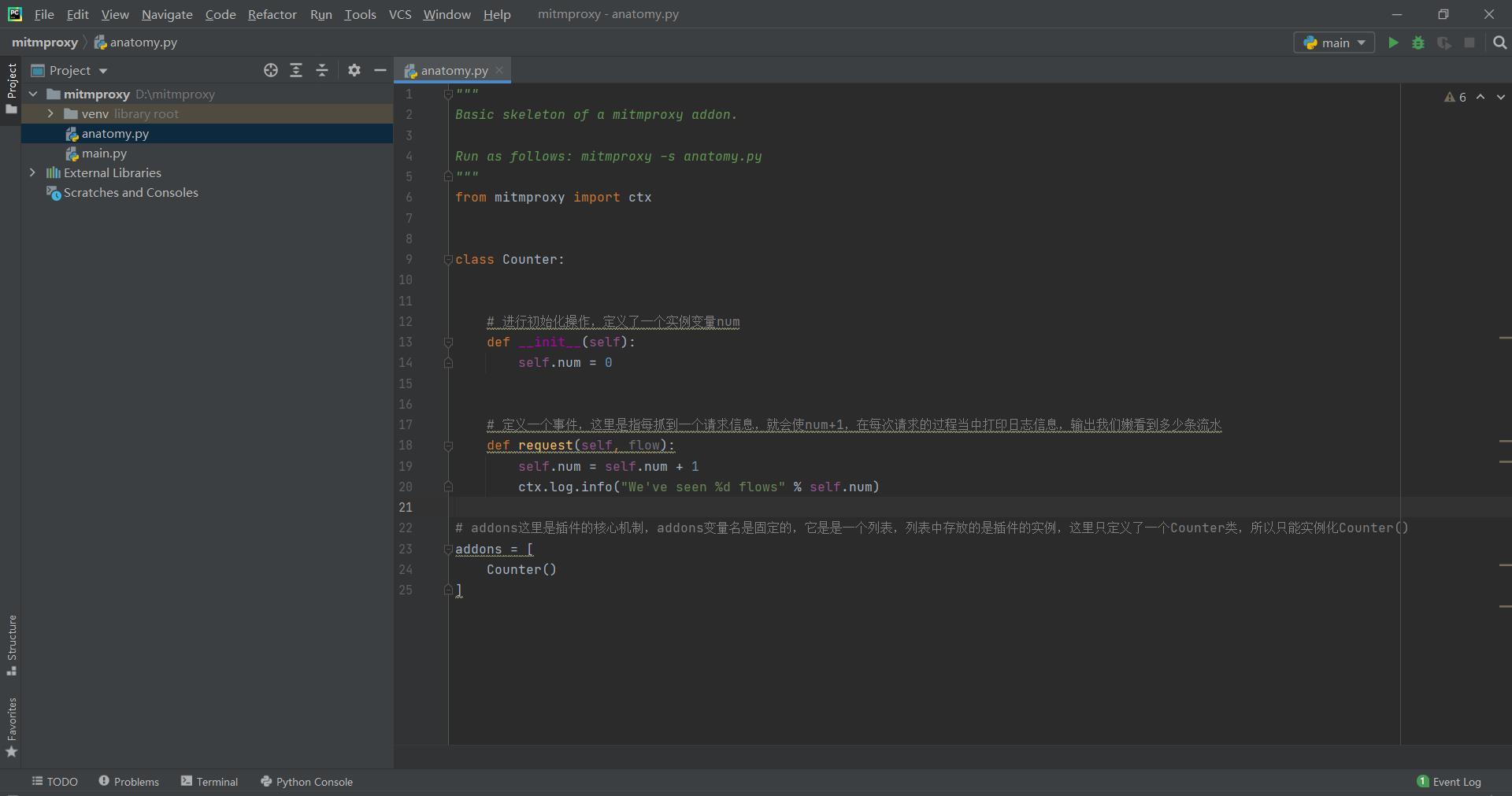
Task: Click mitmproxy breadcrumb in navigation bar
Action: [45, 42]
